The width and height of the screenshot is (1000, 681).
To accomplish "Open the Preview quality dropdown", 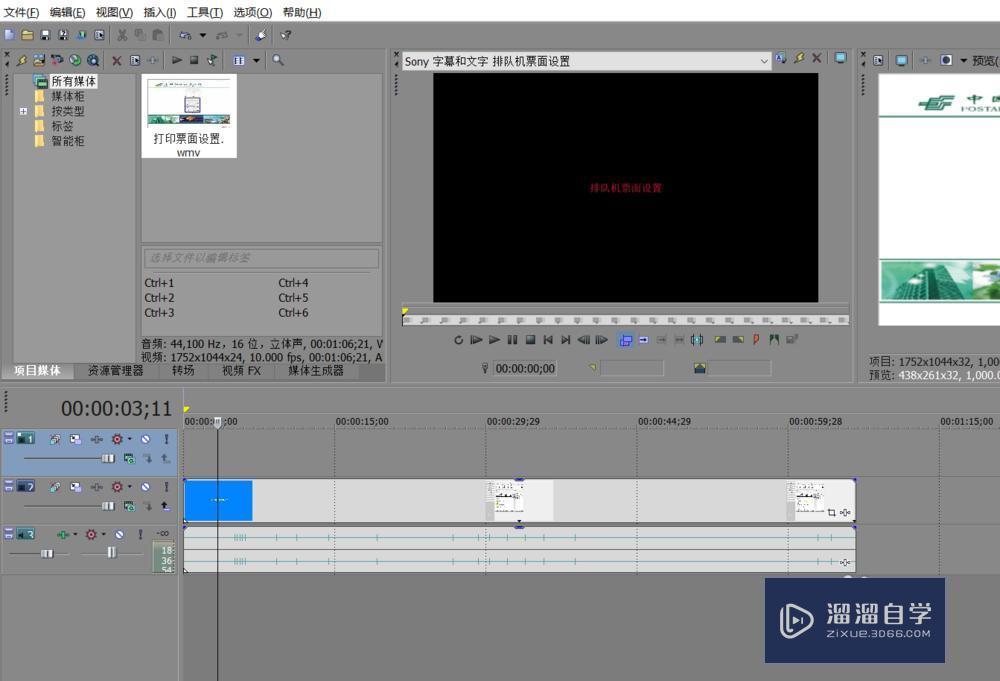I will [x=985, y=61].
